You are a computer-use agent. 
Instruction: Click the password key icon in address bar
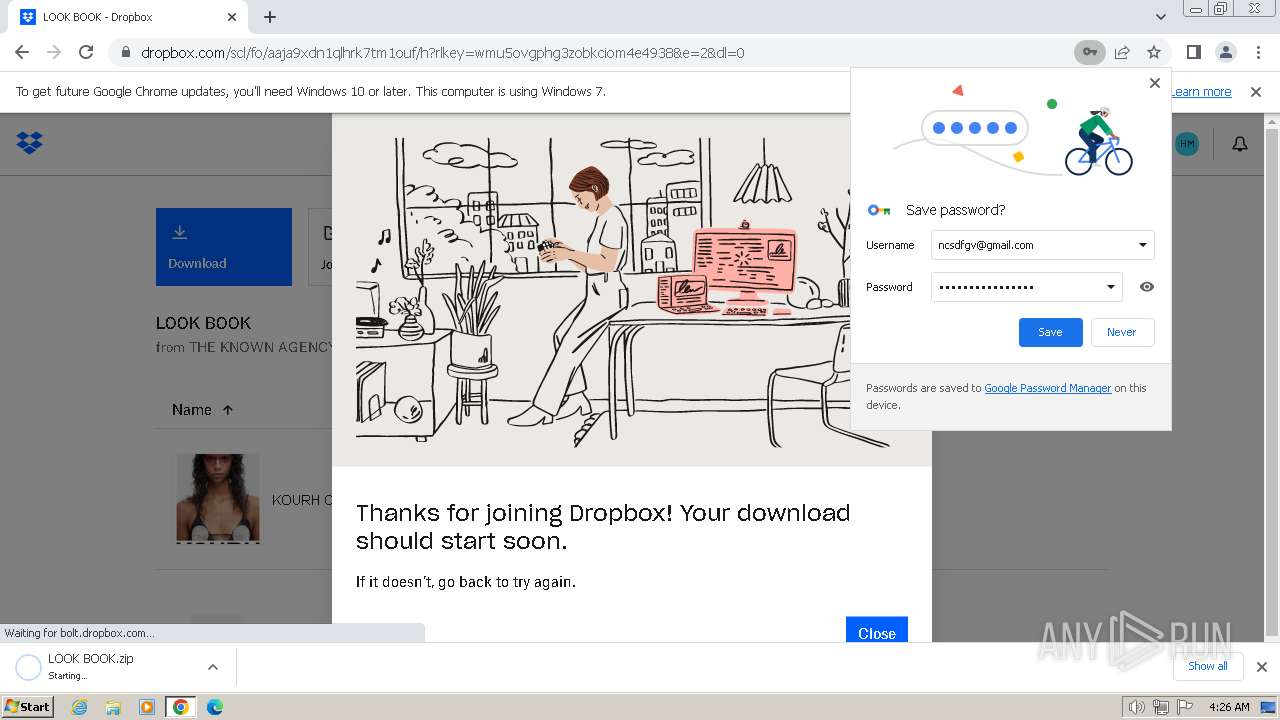tap(1089, 52)
